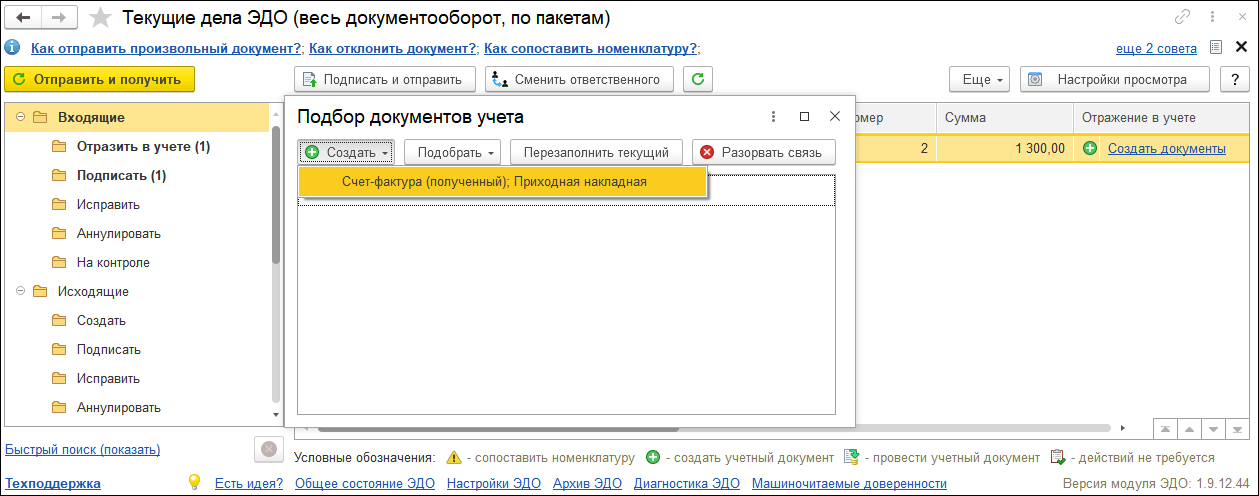Click the Сумма column header

pos(966,117)
